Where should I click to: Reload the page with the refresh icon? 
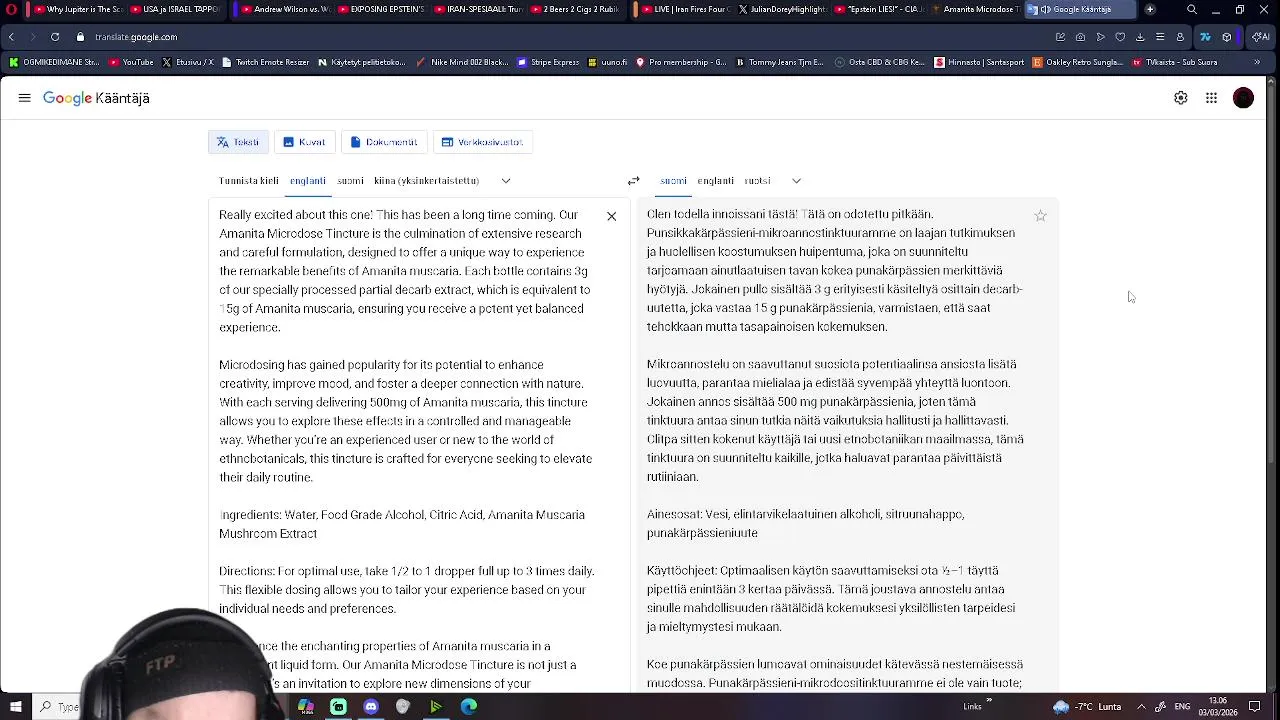pyautogui.click(x=54, y=37)
